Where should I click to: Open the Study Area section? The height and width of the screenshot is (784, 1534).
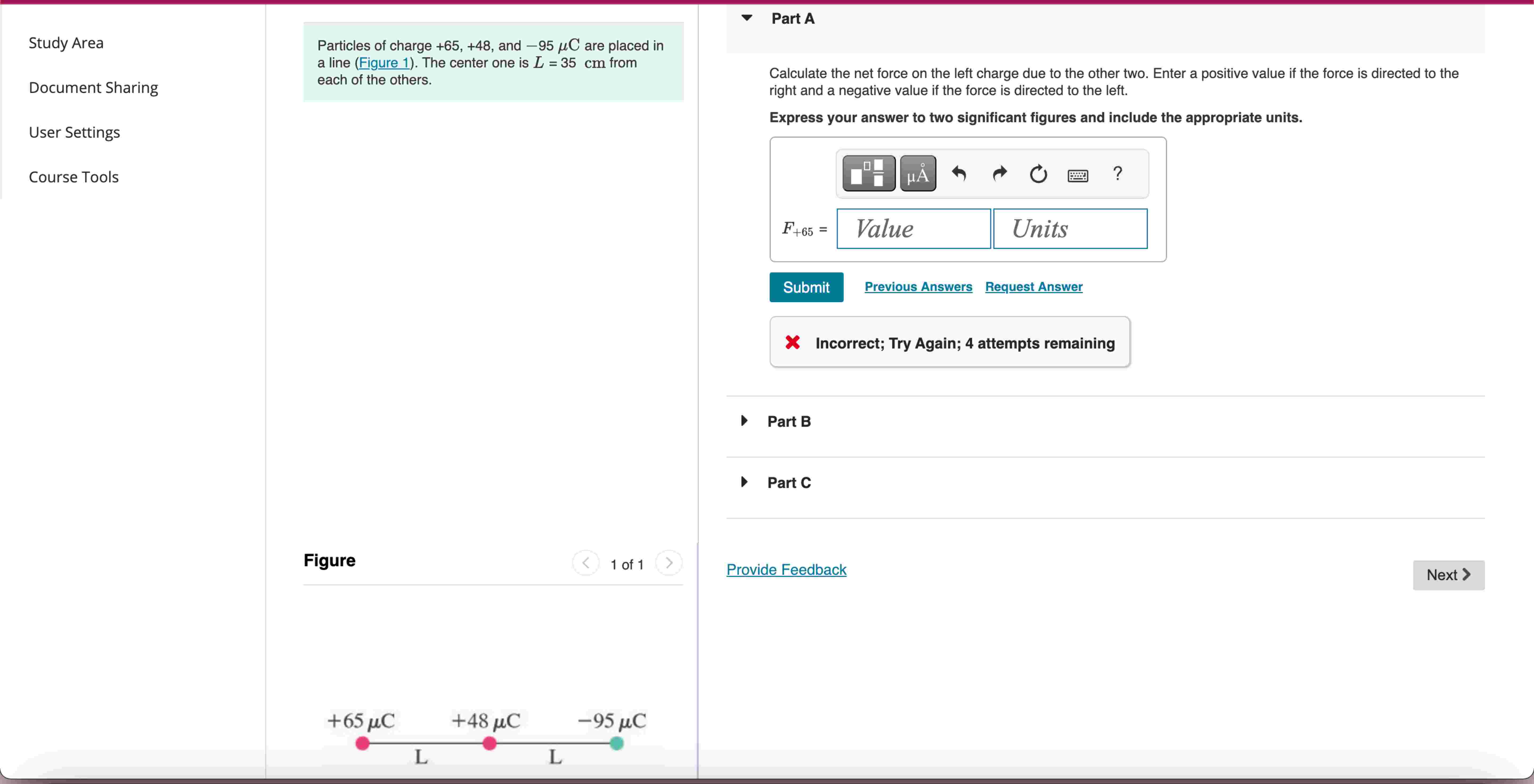click(66, 42)
